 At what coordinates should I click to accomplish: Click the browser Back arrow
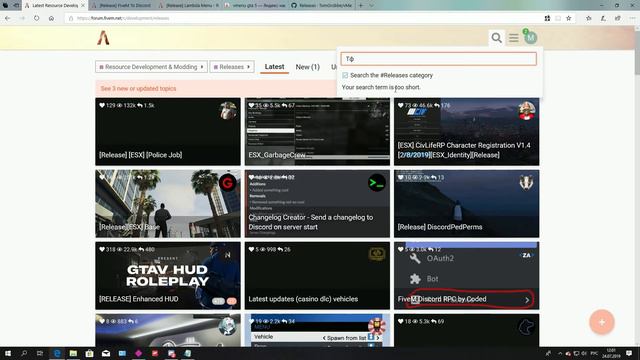pyautogui.click(x=7, y=18)
